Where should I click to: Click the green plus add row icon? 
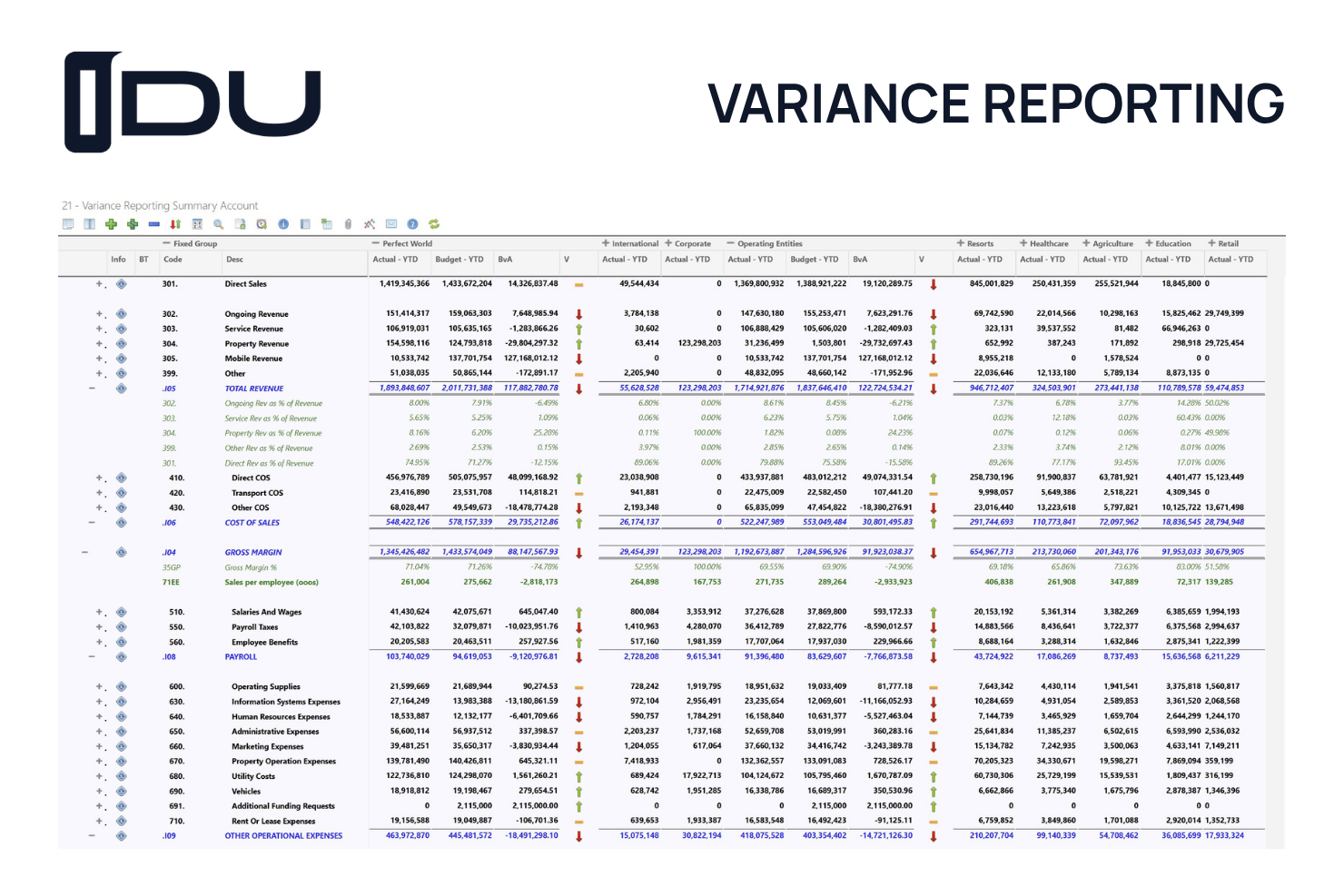pos(111,224)
